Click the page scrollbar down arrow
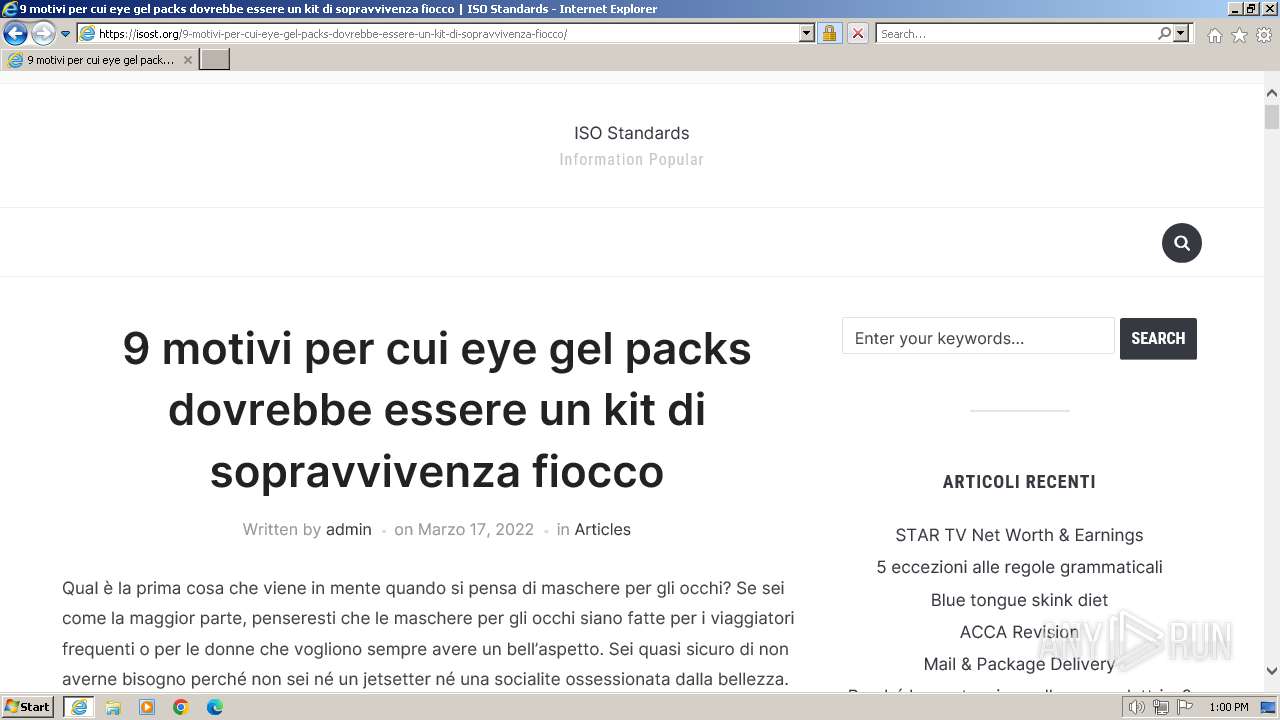The height and width of the screenshot is (720, 1280). pyautogui.click(x=1271, y=671)
